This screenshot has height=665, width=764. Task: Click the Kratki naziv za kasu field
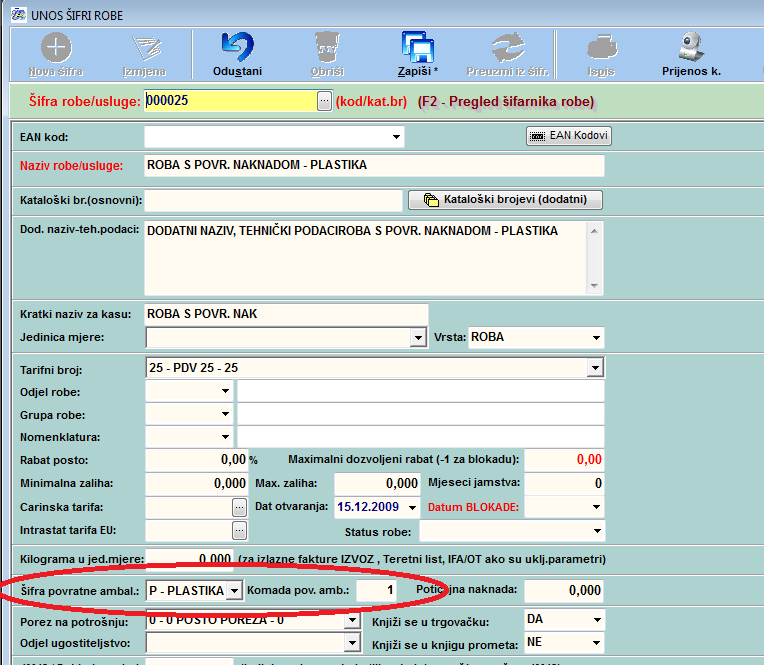click(x=286, y=314)
